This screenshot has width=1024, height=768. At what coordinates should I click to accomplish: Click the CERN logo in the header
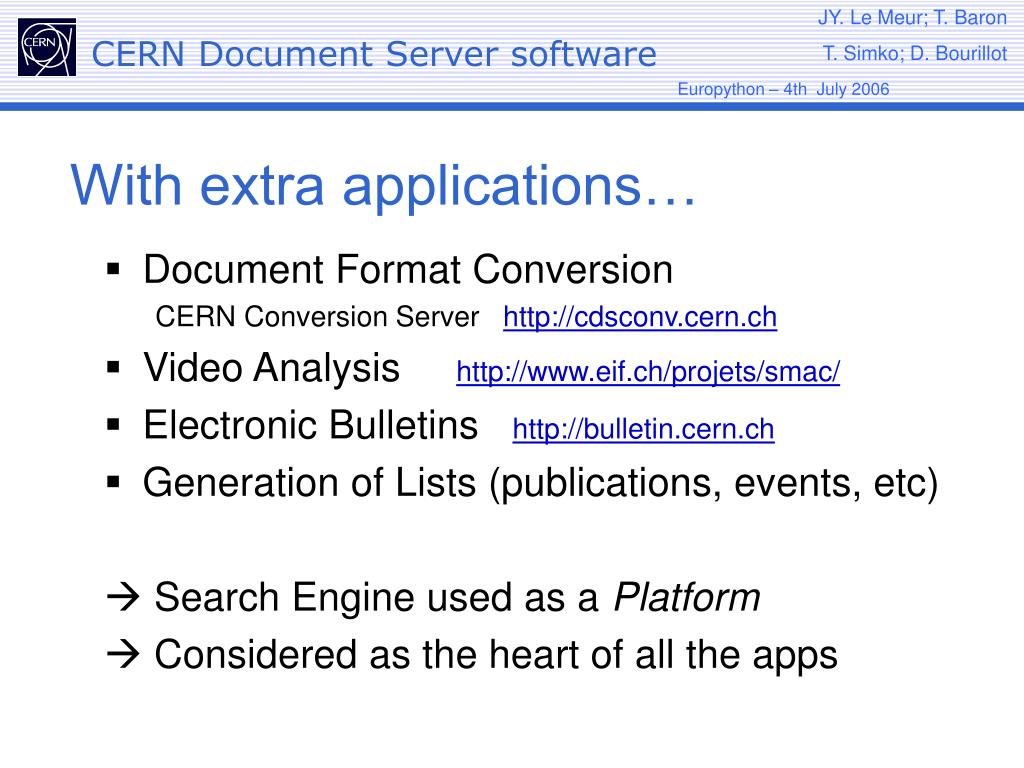47,47
